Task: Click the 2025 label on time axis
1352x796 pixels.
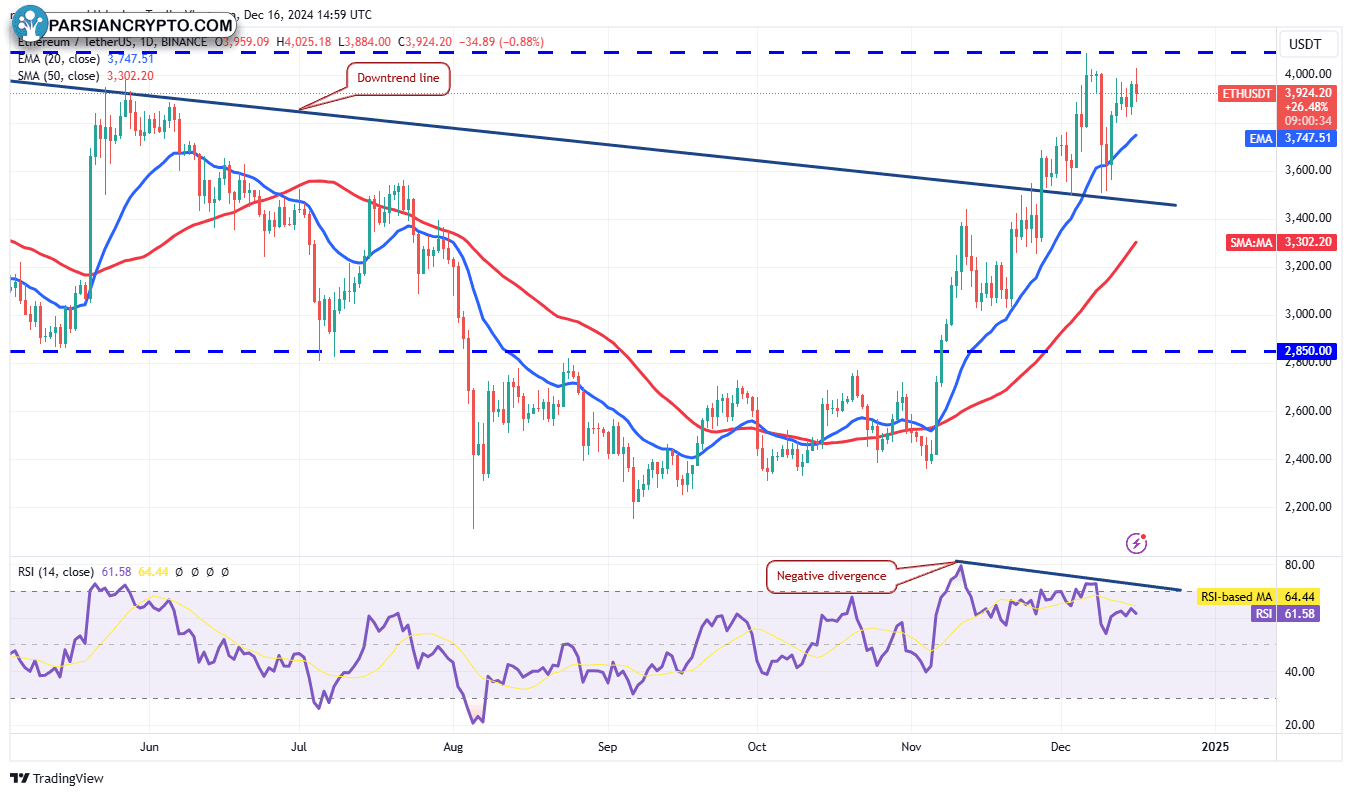Action: [1215, 746]
